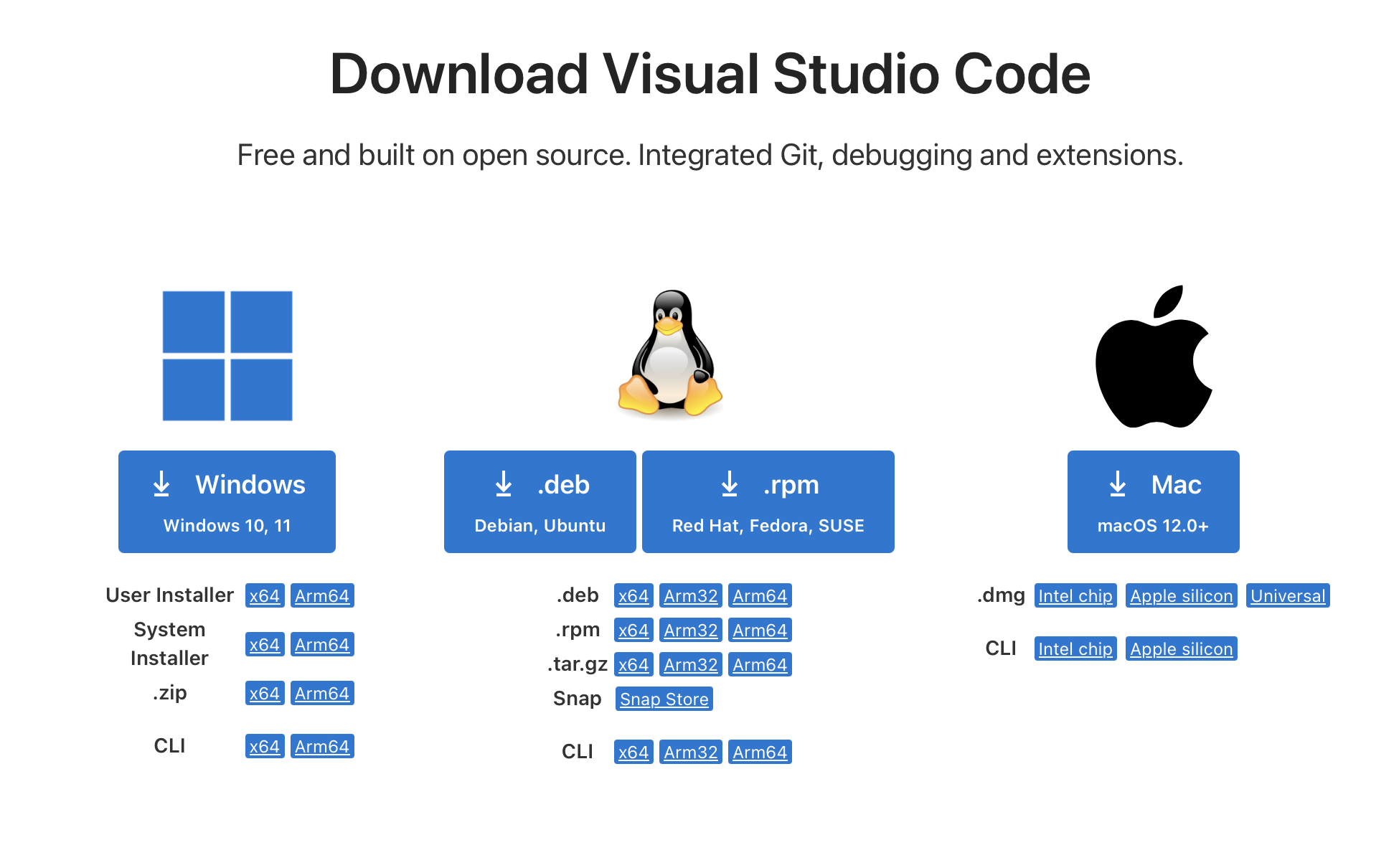
Task: Download the .tar.gz x64 archive
Action: [x=633, y=664]
